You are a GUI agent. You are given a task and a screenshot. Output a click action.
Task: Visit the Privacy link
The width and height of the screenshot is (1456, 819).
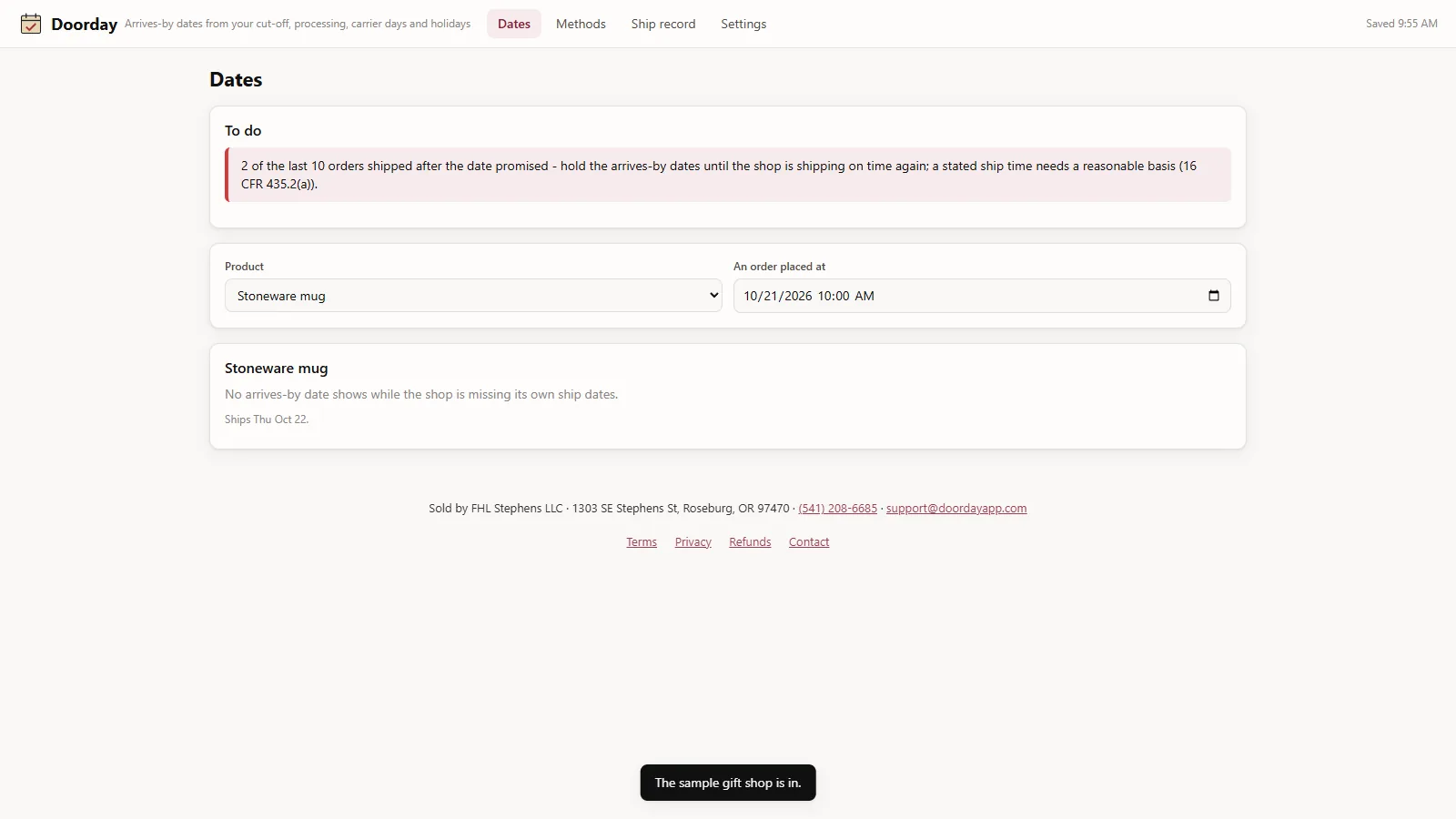(x=693, y=542)
